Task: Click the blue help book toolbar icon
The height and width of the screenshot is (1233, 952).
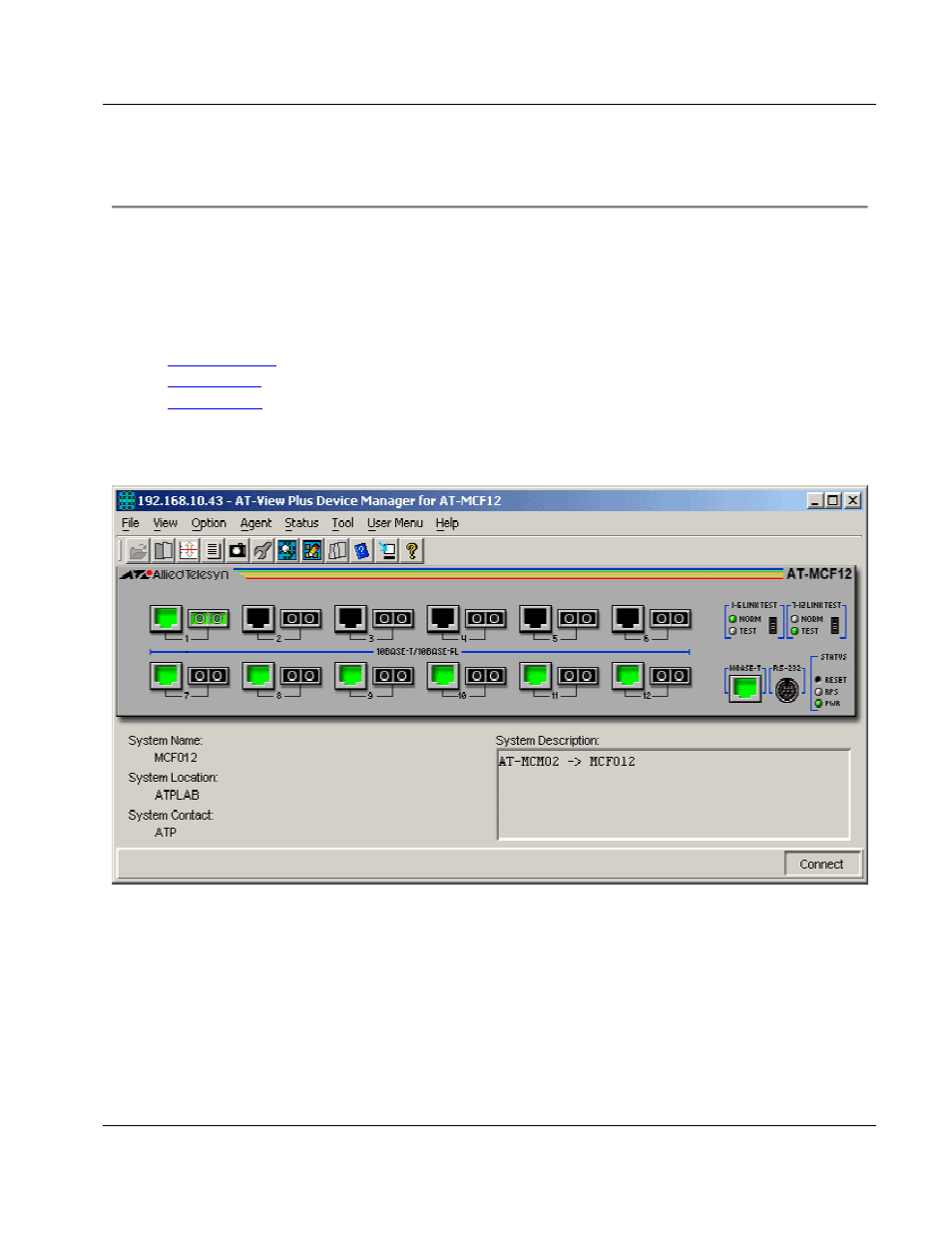Action: pos(361,550)
